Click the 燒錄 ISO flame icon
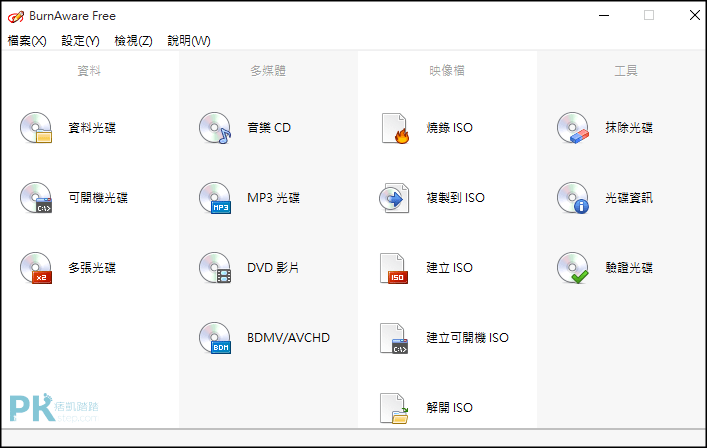 (395, 128)
